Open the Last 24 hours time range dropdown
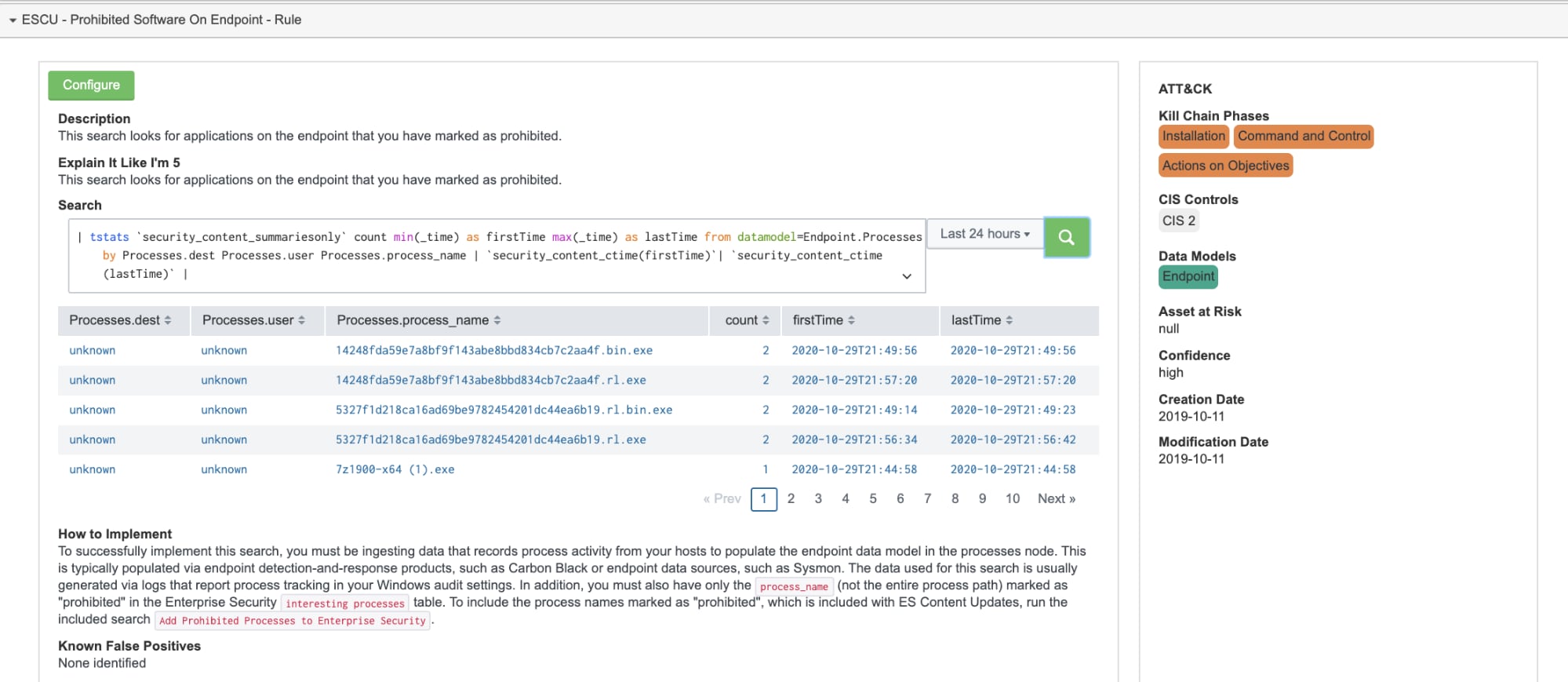This screenshot has width=1568, height=682. point(985,234)
